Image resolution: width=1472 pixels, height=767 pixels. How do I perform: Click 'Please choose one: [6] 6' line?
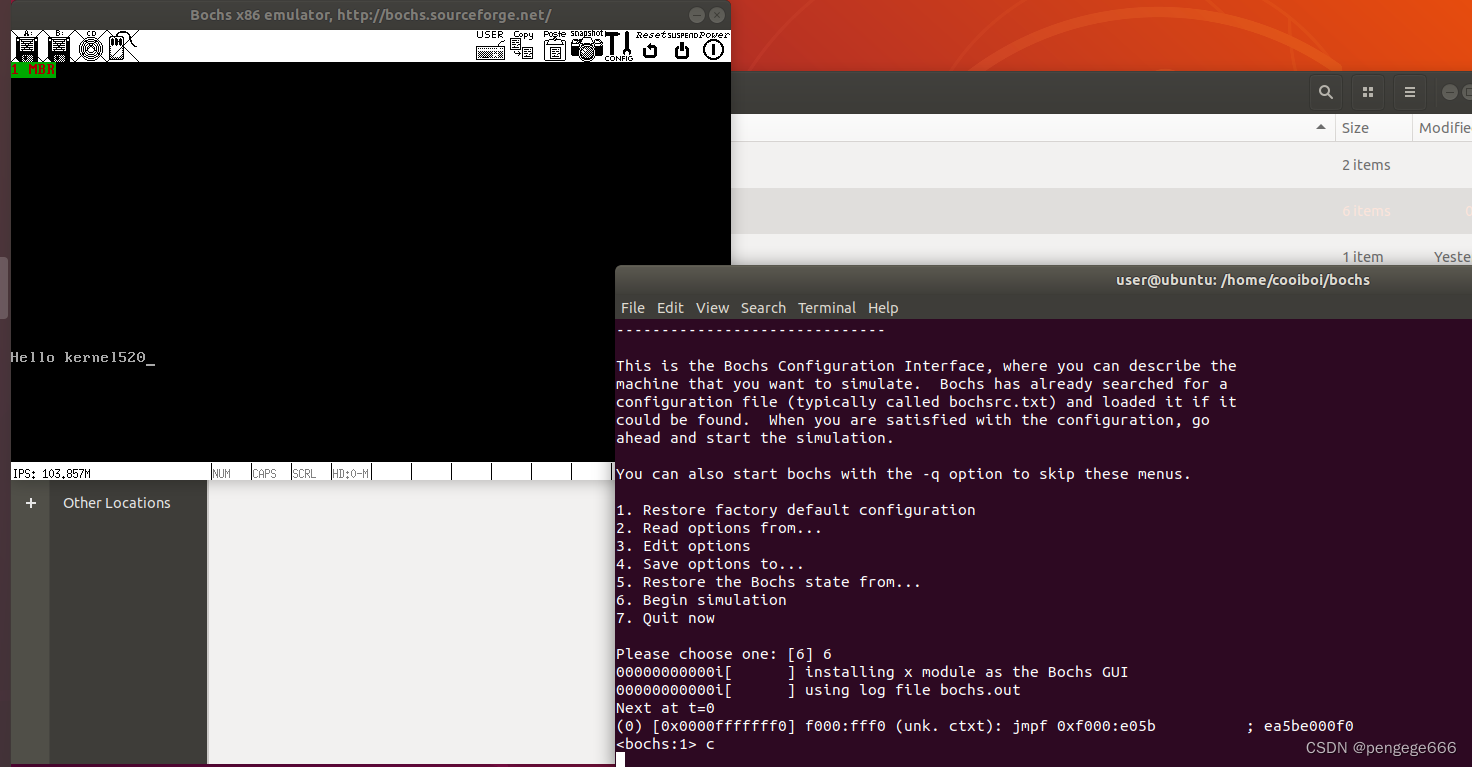[x=724, y=654]
